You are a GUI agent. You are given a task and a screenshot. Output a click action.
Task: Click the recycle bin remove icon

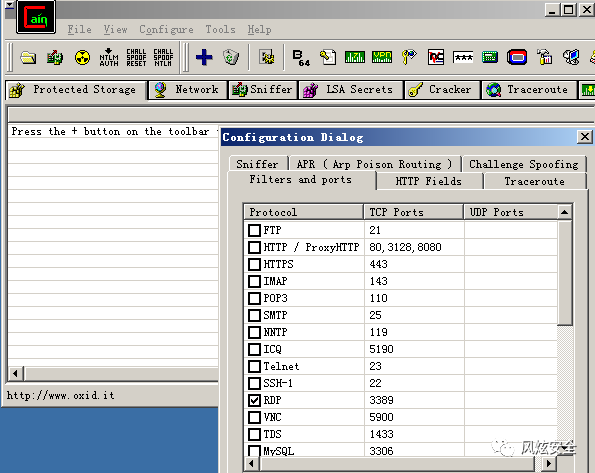click(x=231, y=58)
